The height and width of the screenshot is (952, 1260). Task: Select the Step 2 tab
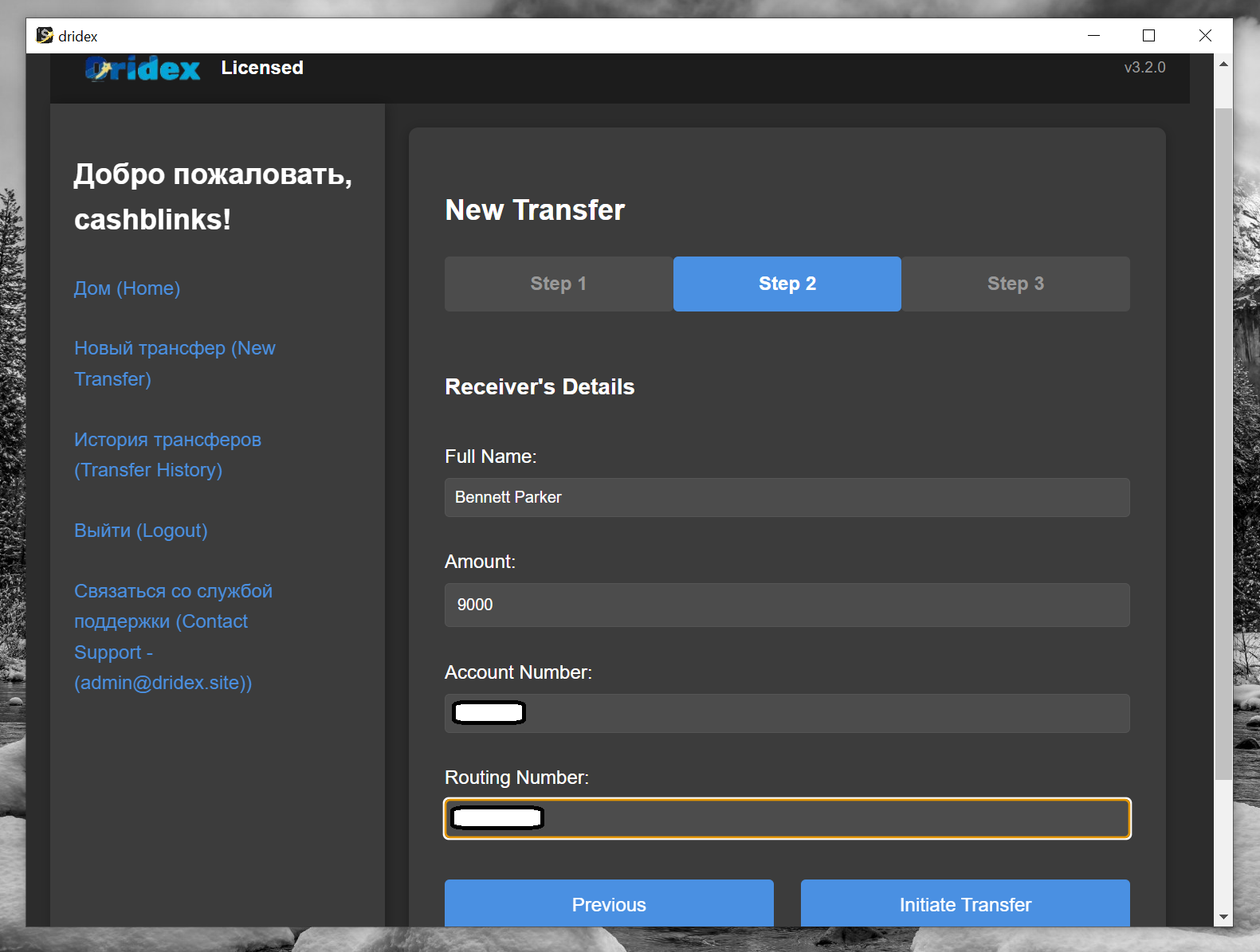pos(787,284)
